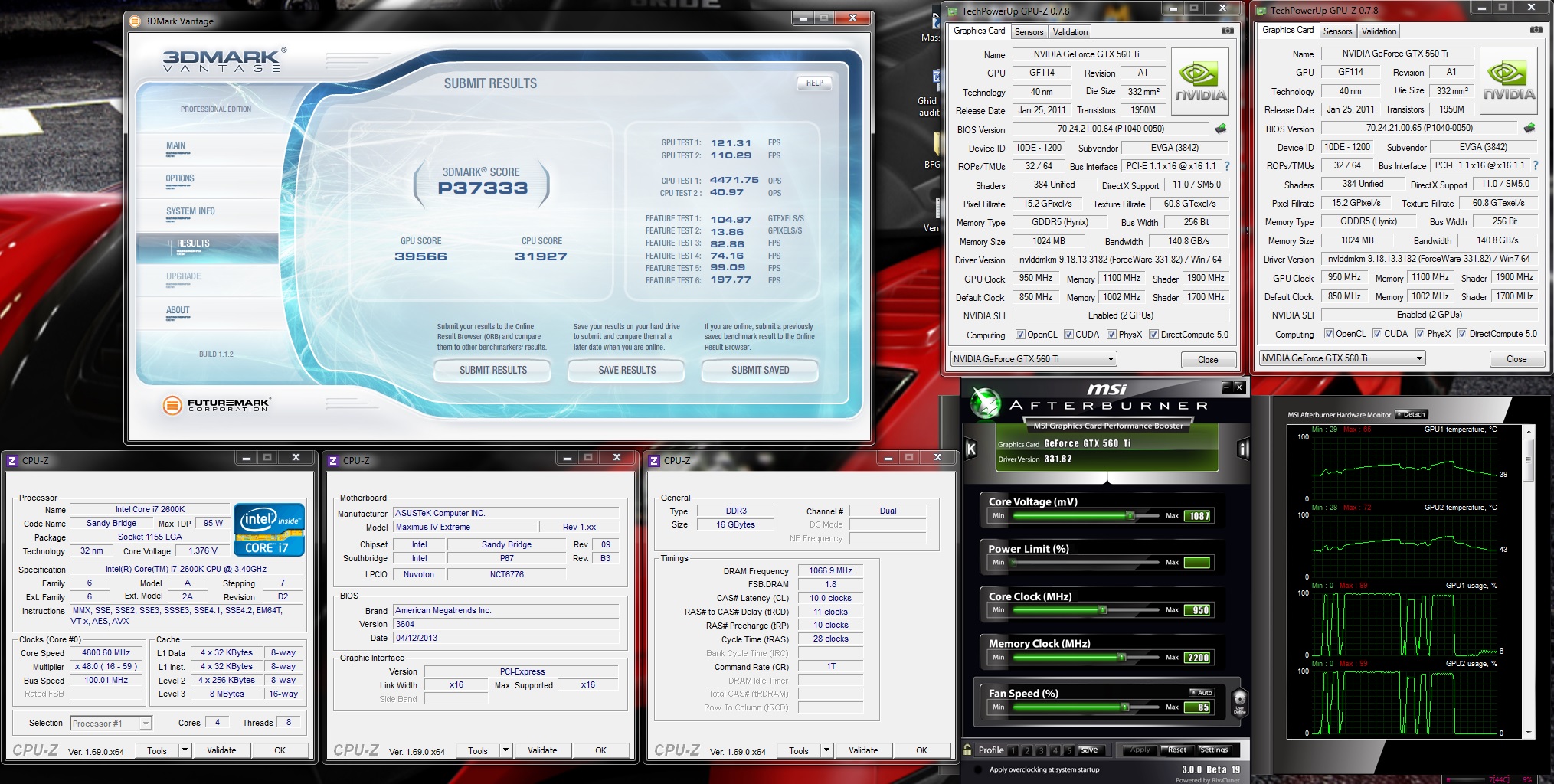Launch Kombustor via the K icon in Afterburner
Image resolution: width=1554 pixels, height=784 pixels.
[x=971, y=449]
